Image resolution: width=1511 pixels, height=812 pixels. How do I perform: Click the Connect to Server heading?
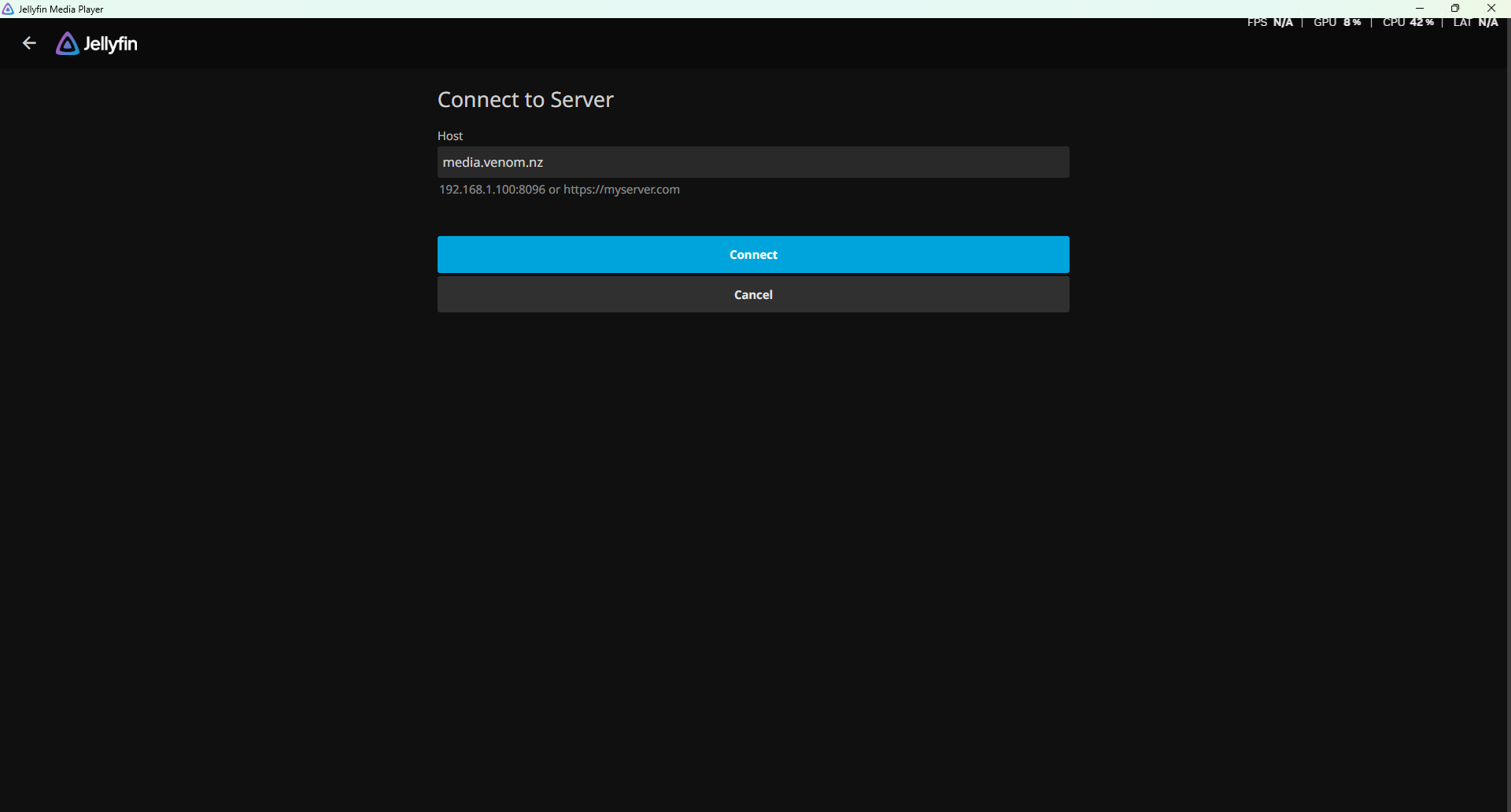[x=525, y=100]
